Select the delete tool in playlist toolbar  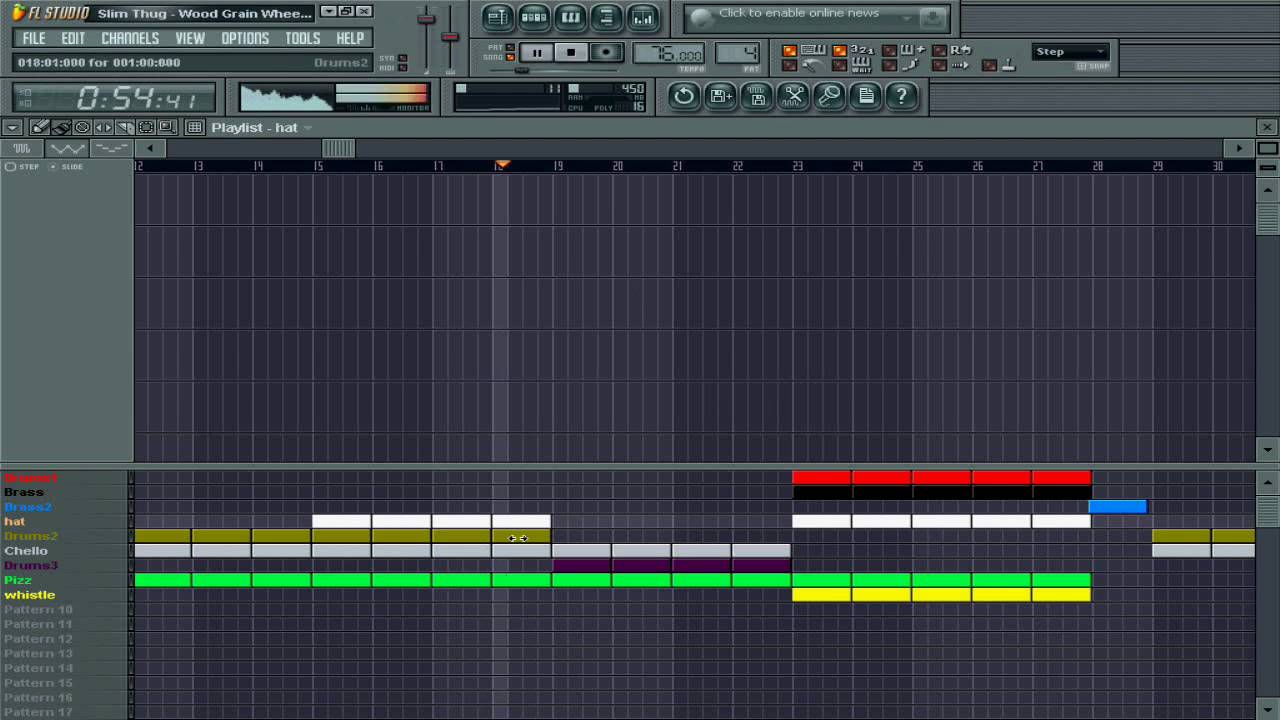click(82, 127)
